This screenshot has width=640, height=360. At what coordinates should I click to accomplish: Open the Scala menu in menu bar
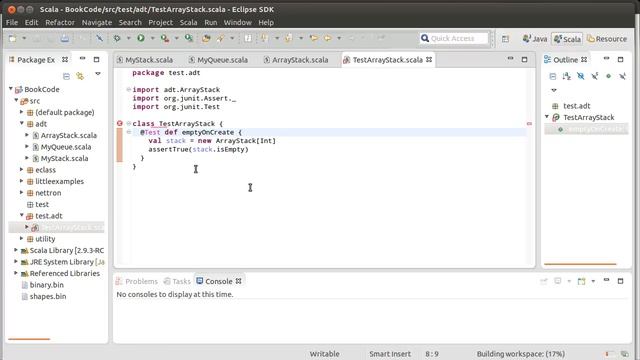(x=189, y=22)
